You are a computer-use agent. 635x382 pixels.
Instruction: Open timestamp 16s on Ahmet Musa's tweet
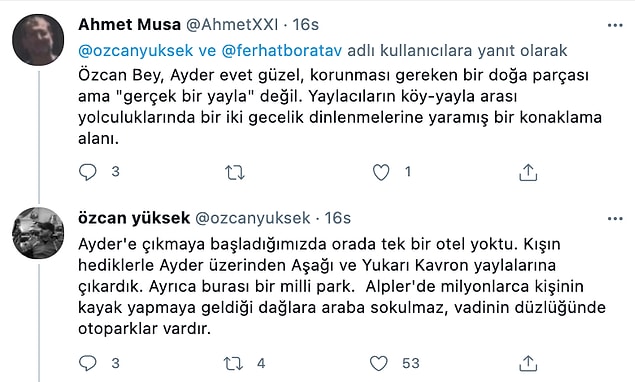point(306,25)
